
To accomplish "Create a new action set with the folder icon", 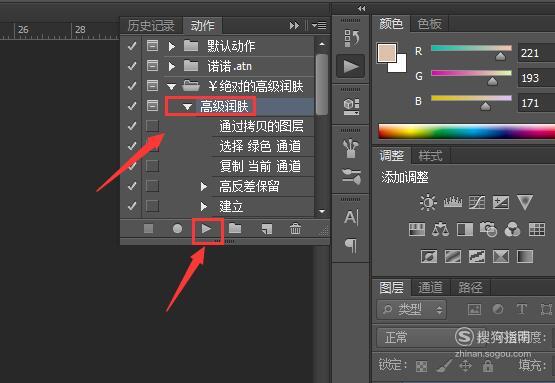I will [x=235, y=229].
